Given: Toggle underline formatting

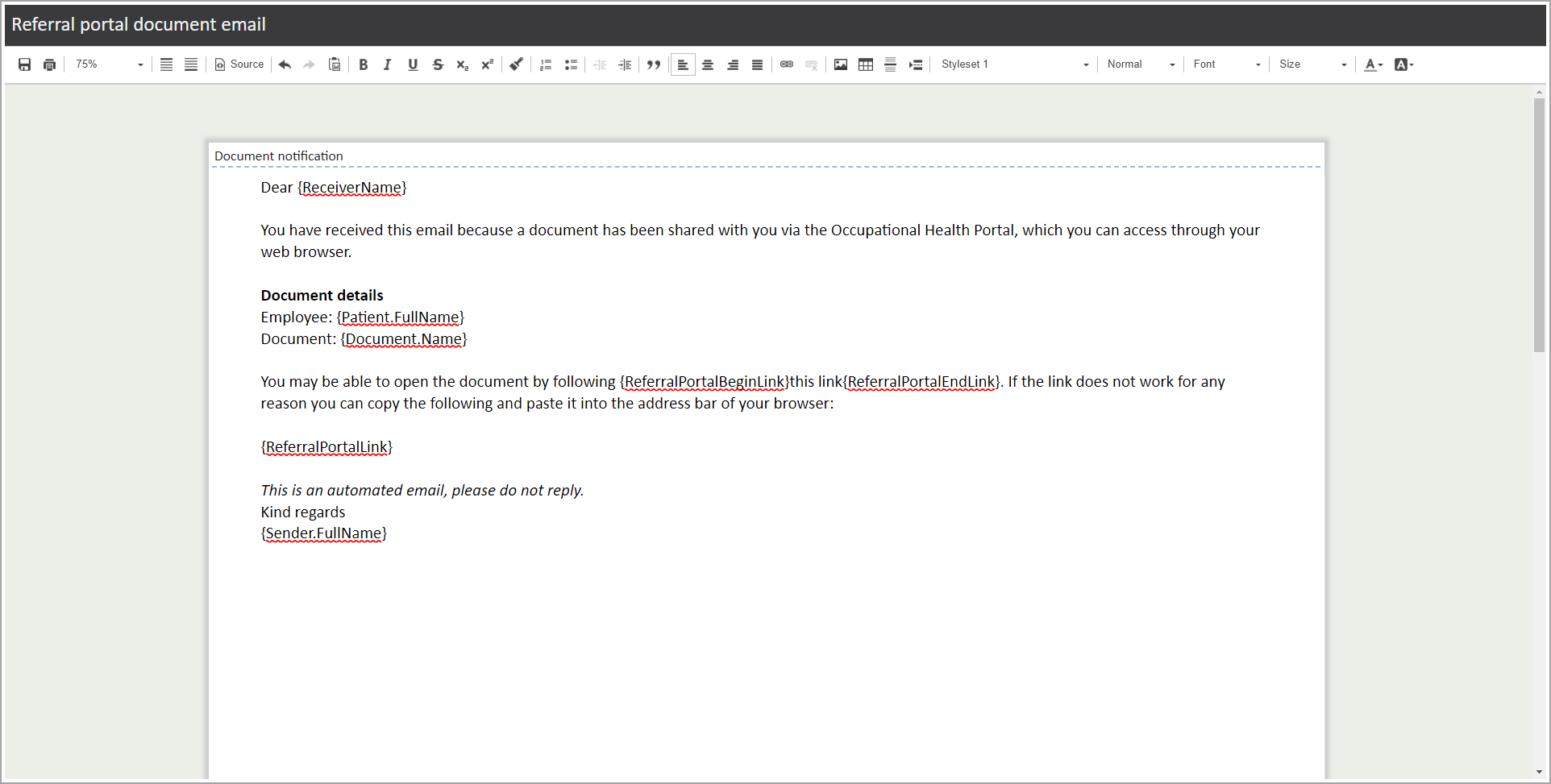Looking at the screenshot, I should tap(413, 64).
